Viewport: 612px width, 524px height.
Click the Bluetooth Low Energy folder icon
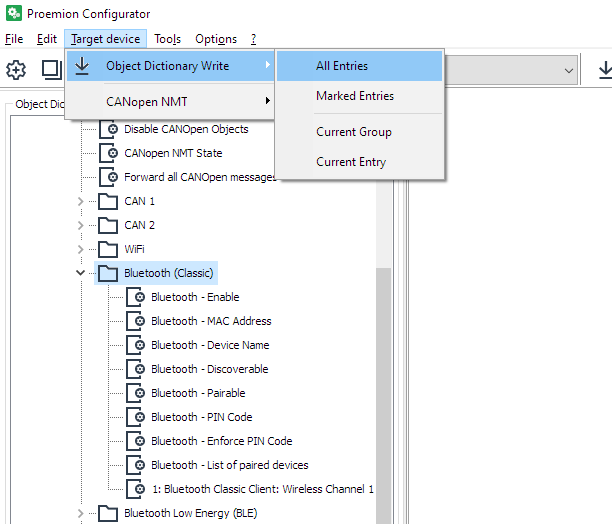click(x=109, y=513)
